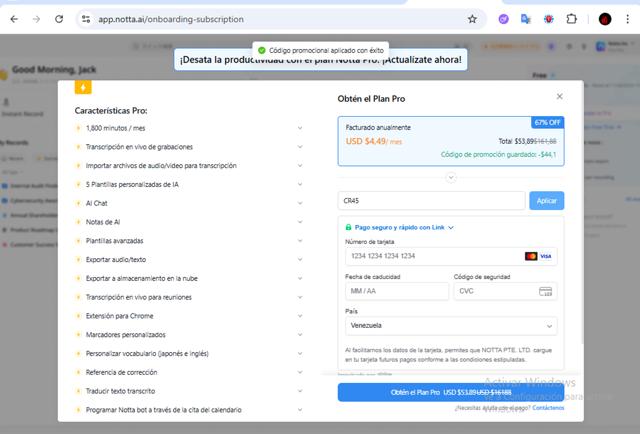
Task: Click the Visa logo in card field
Action: (x=546, y=256)
